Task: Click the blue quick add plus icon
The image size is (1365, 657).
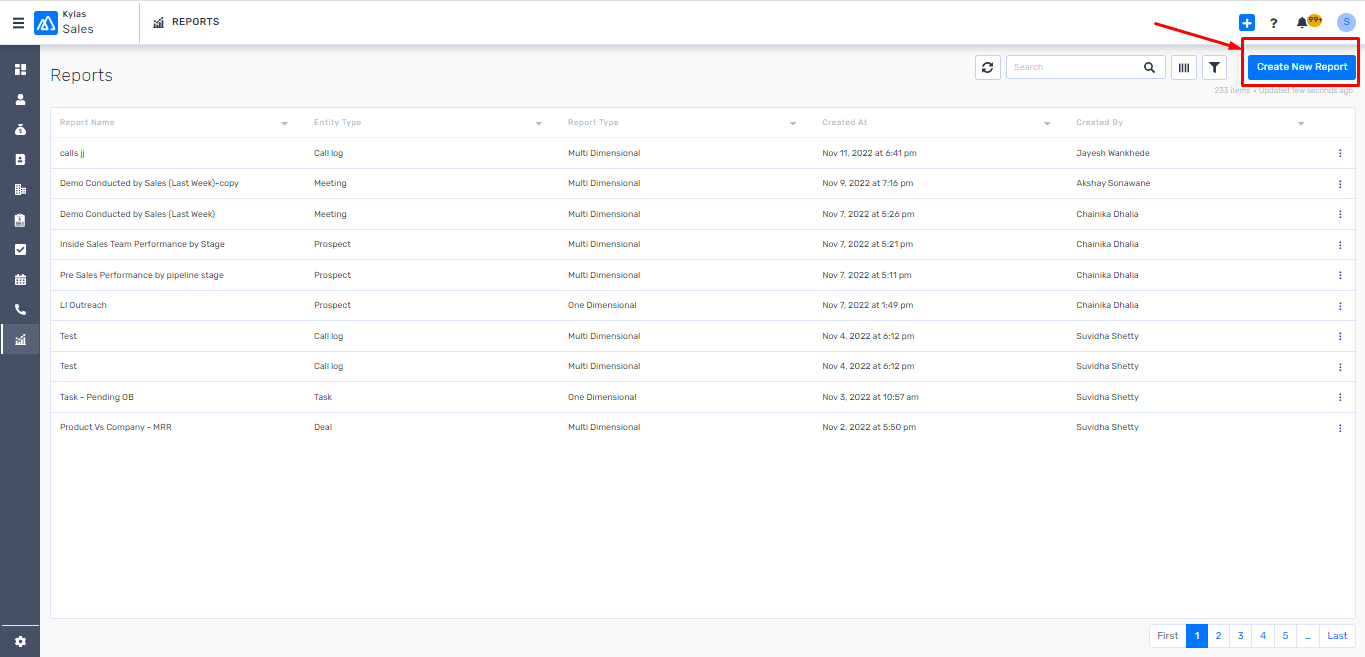Action: tap(1246, 22)
